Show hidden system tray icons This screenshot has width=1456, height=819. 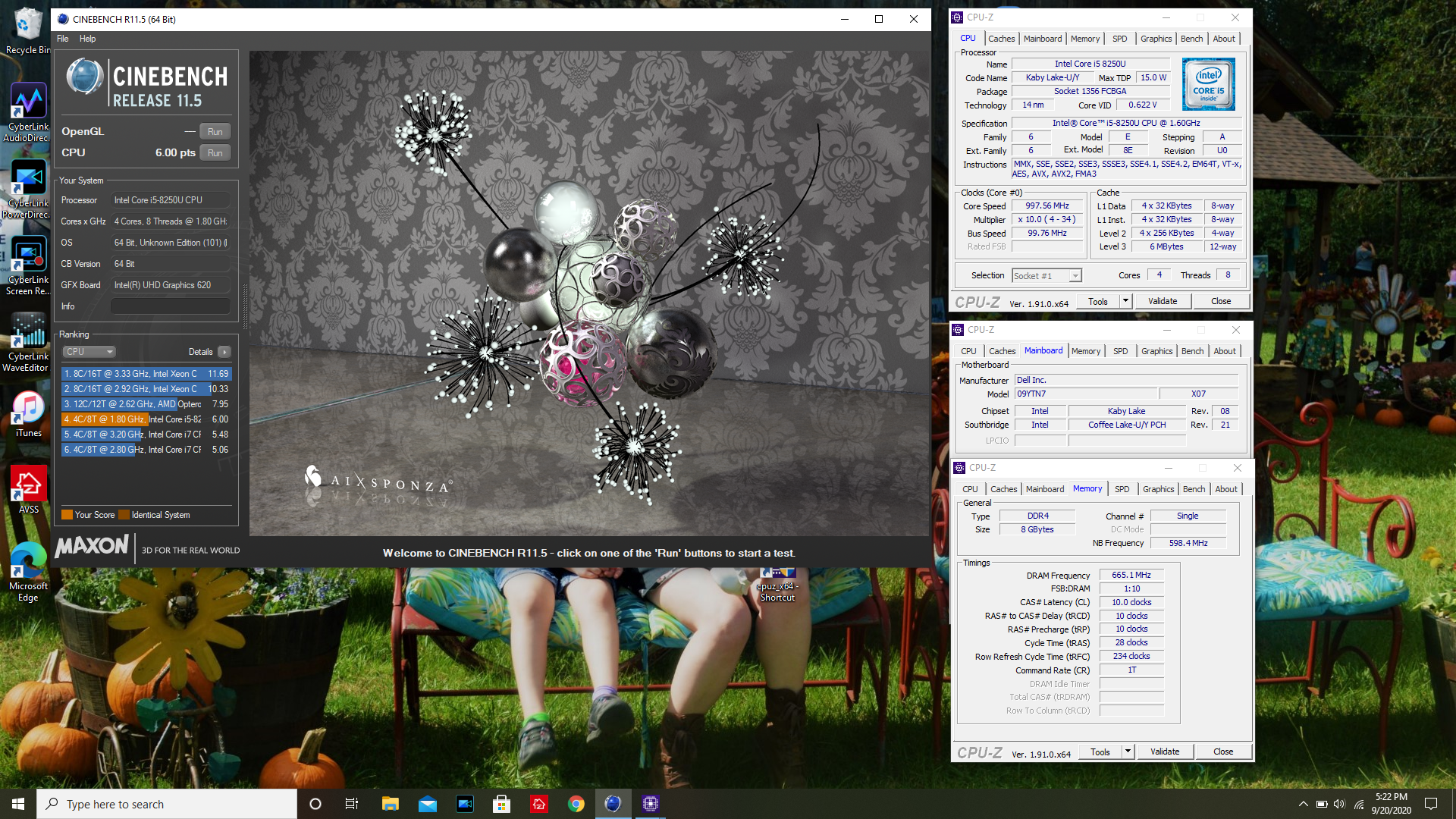[x=1303, y=804]
